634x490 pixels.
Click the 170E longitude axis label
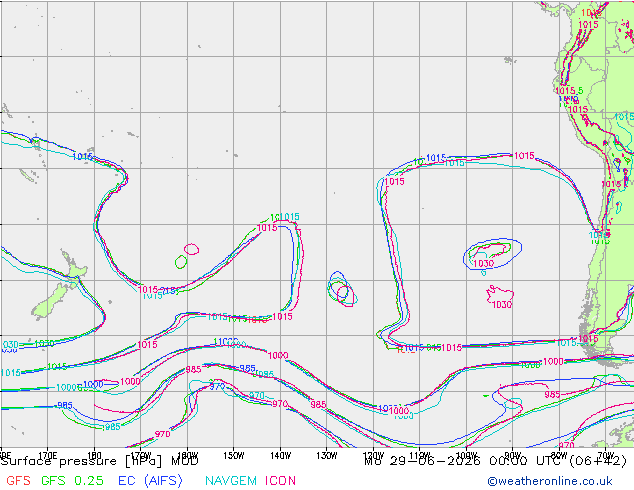pyautogui.click(x=47, y=456)
